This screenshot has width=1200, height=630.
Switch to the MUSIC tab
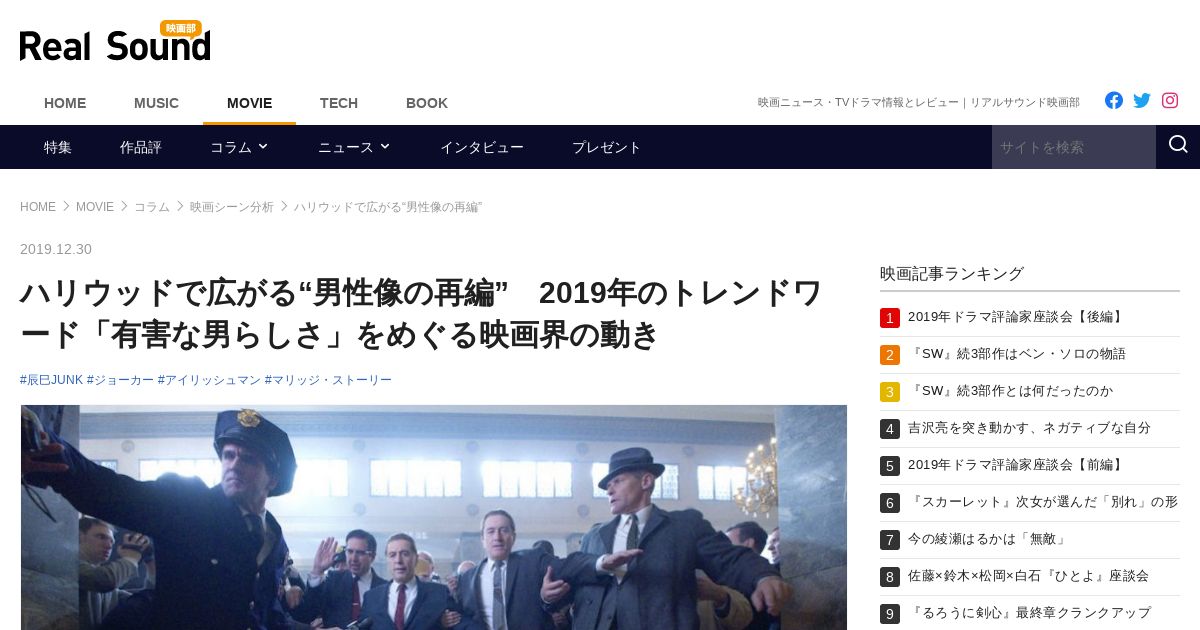(x=156, y=103)
